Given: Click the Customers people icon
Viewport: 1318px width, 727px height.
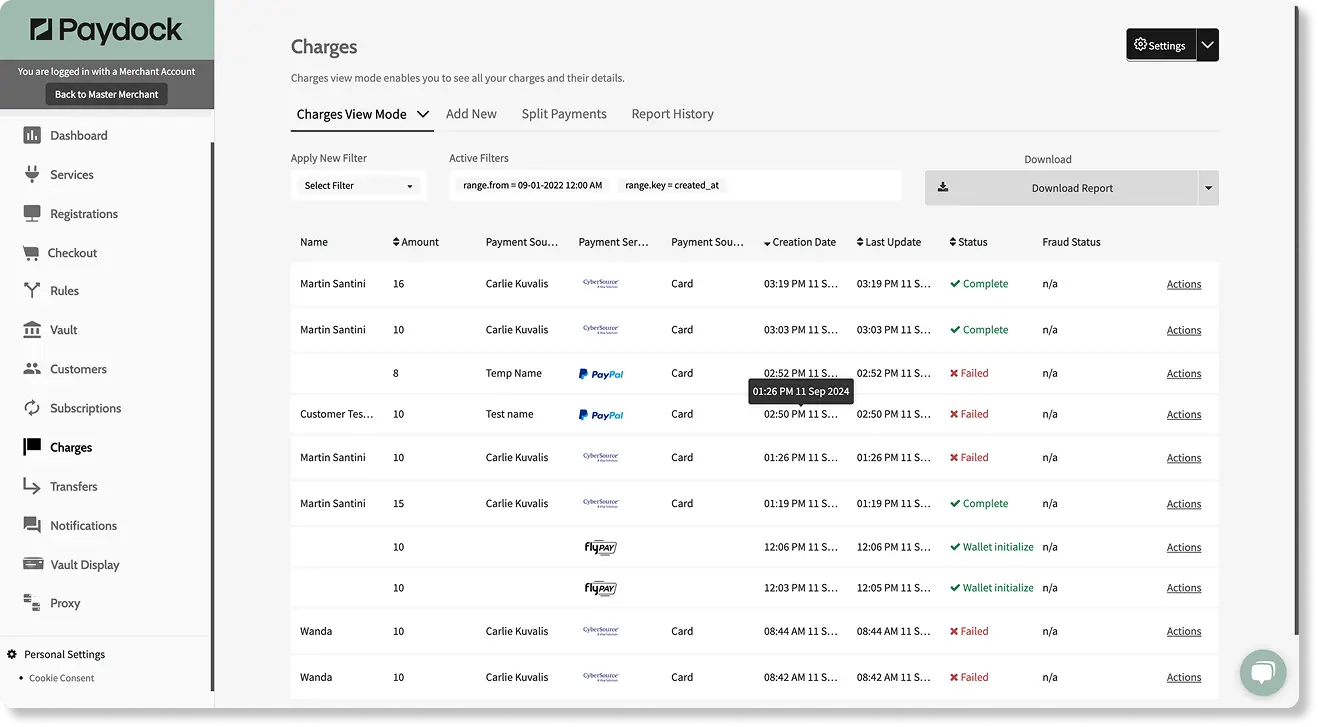Looking at the screenshot, I should tap(32, 369).
